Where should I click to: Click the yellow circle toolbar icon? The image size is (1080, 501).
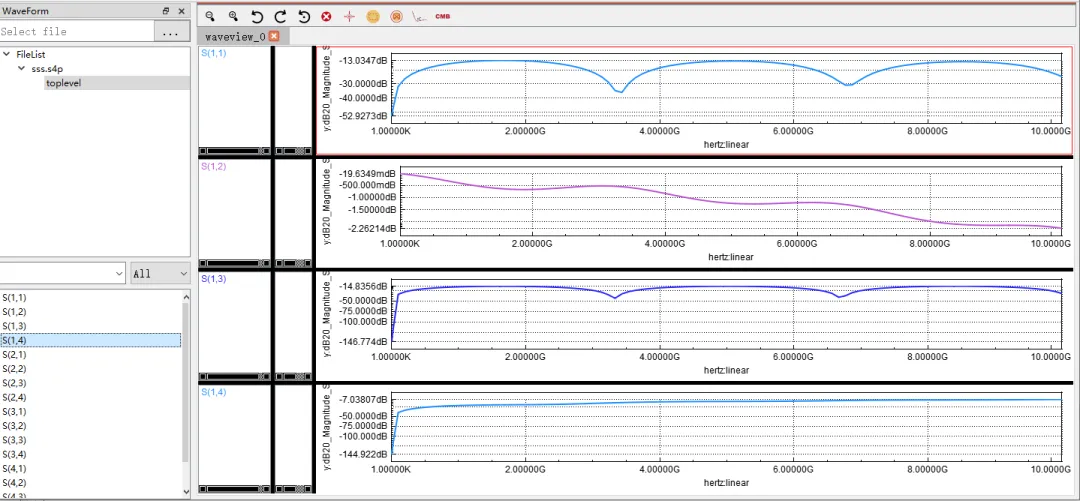[x=373, y=17]
